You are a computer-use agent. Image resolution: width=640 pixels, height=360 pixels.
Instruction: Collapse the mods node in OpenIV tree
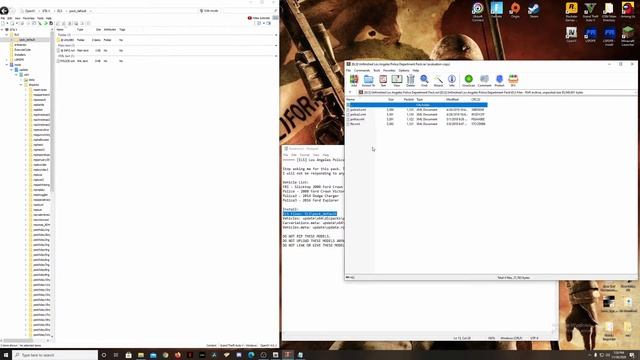[x=7, y=64]
